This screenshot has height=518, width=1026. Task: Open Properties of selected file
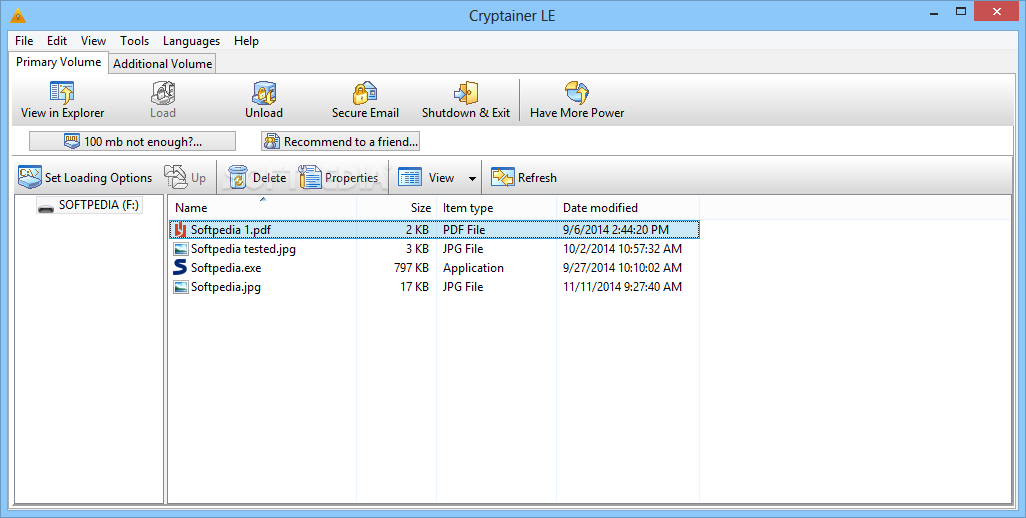coord(338,177)
